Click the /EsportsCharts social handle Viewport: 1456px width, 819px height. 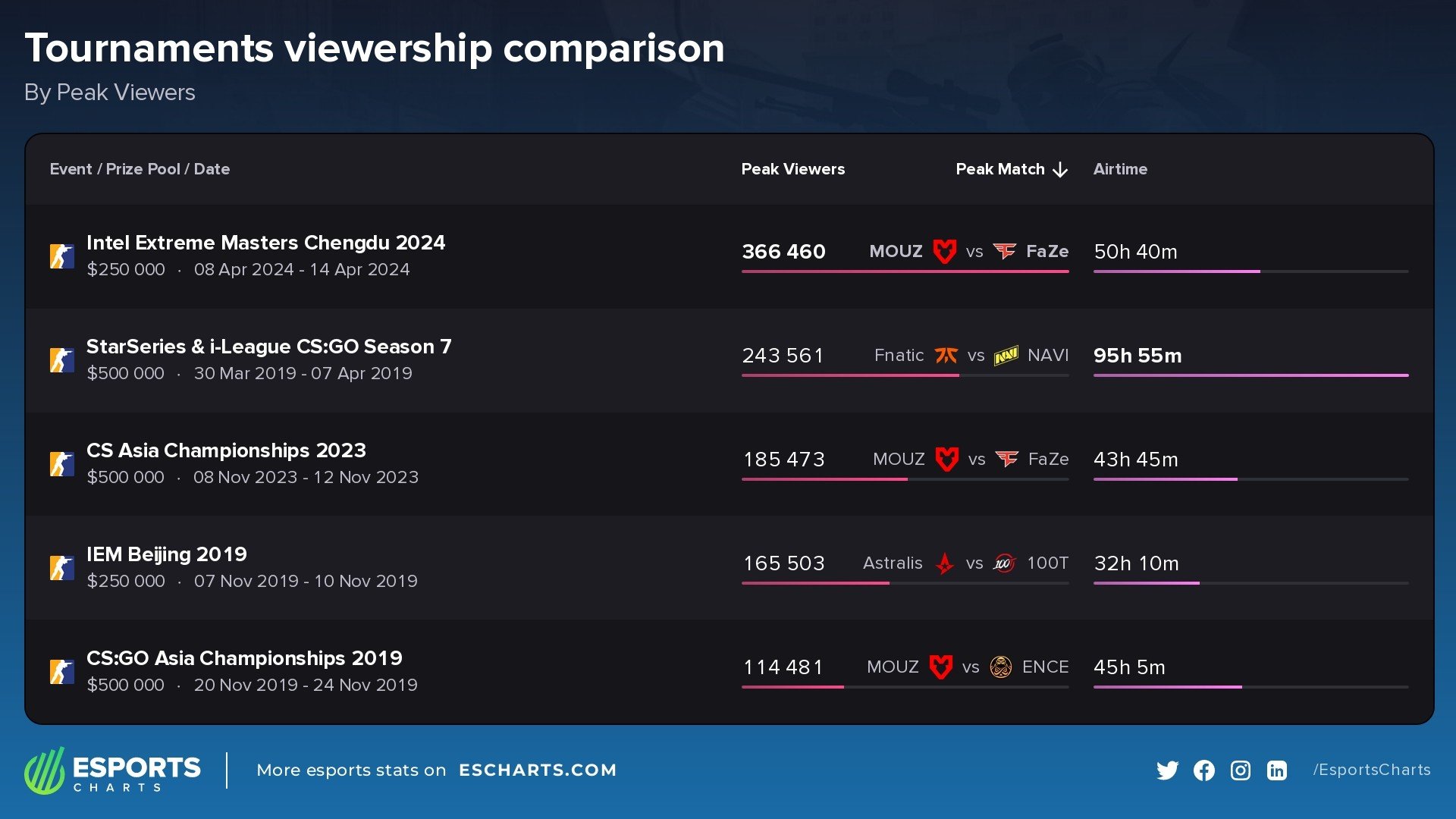1372,770
